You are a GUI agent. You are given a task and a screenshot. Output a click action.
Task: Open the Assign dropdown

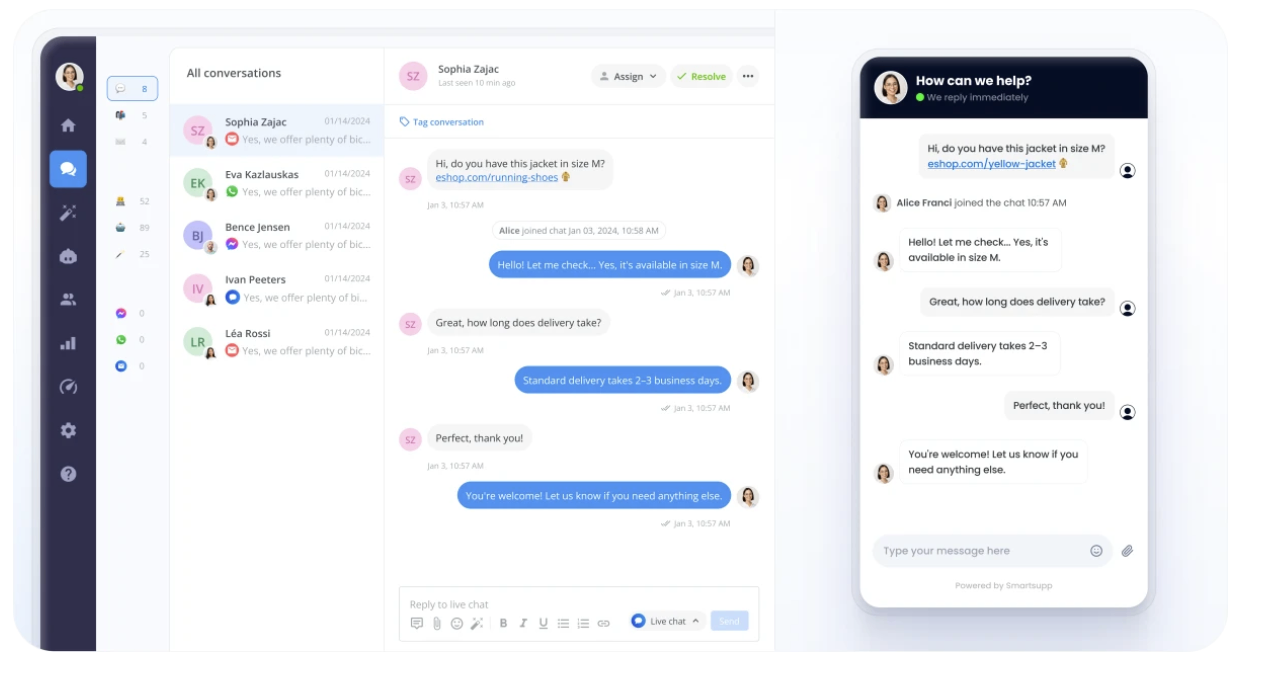click(628, 76)
